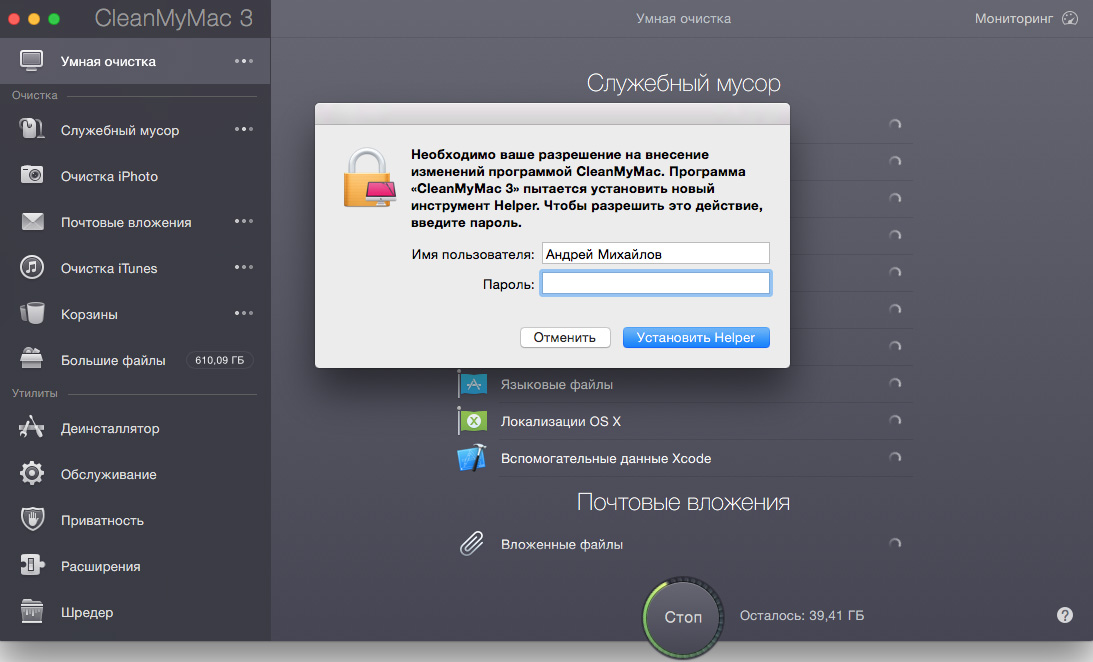This screenshot has height=662, width=1093.
Task: Click the Расширения puzzle icon
Action: click(x=32, y=565)
